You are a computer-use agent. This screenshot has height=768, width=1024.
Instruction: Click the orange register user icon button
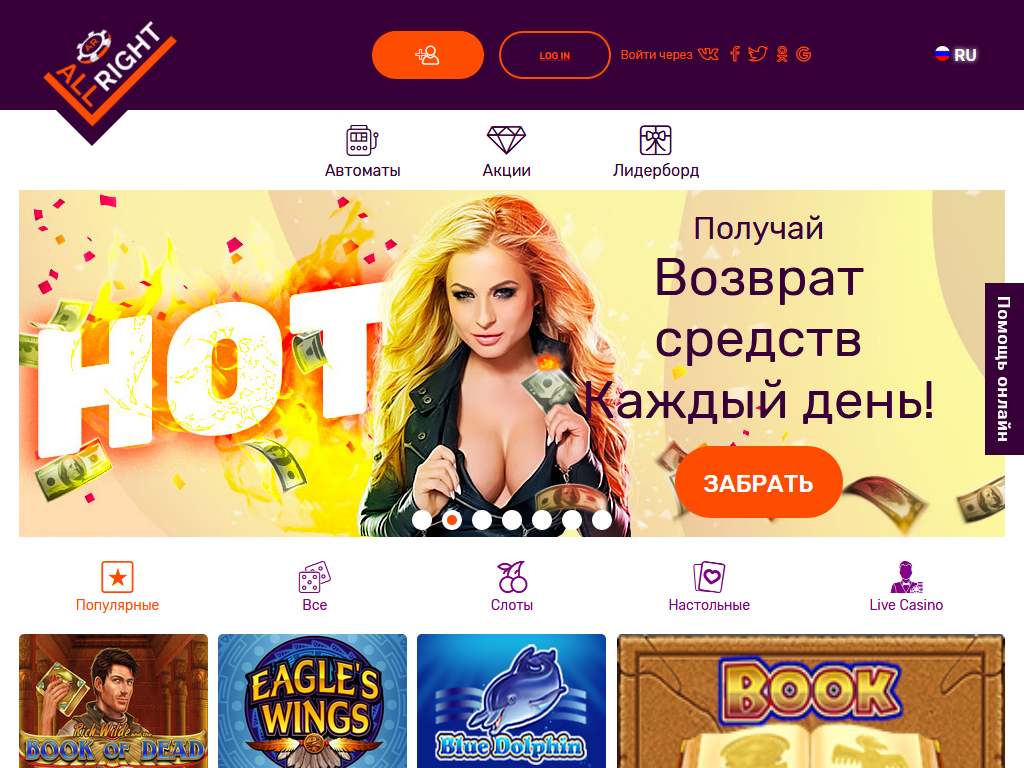pos(428,55)
